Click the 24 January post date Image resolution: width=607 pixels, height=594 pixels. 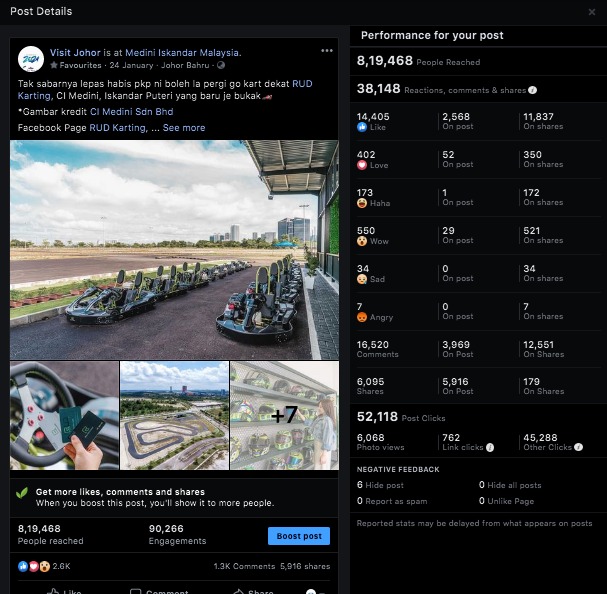click(x=131, y=65)
